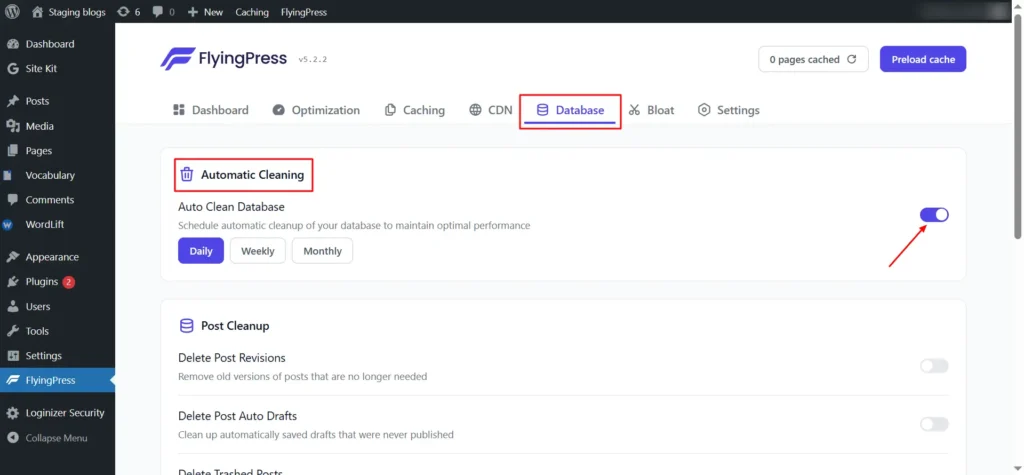This screenshot has width=1024, height=475.
Task: Open the Bloat tab
Action: click(651, 110)
